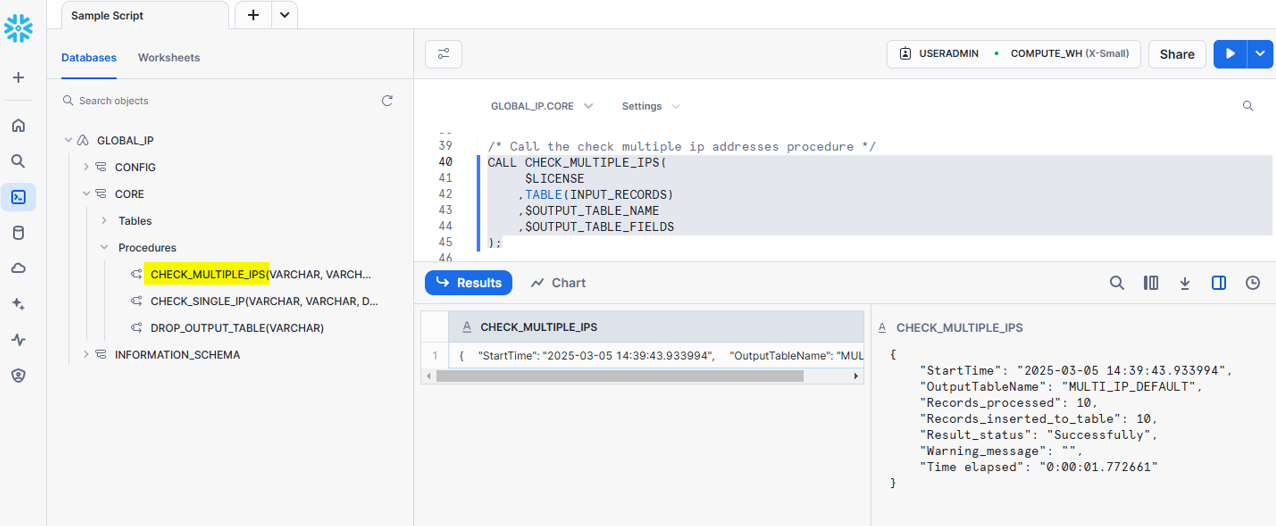Collapse the CORE schema node
Screen dimensions: 1276x526
pos(86,194)
